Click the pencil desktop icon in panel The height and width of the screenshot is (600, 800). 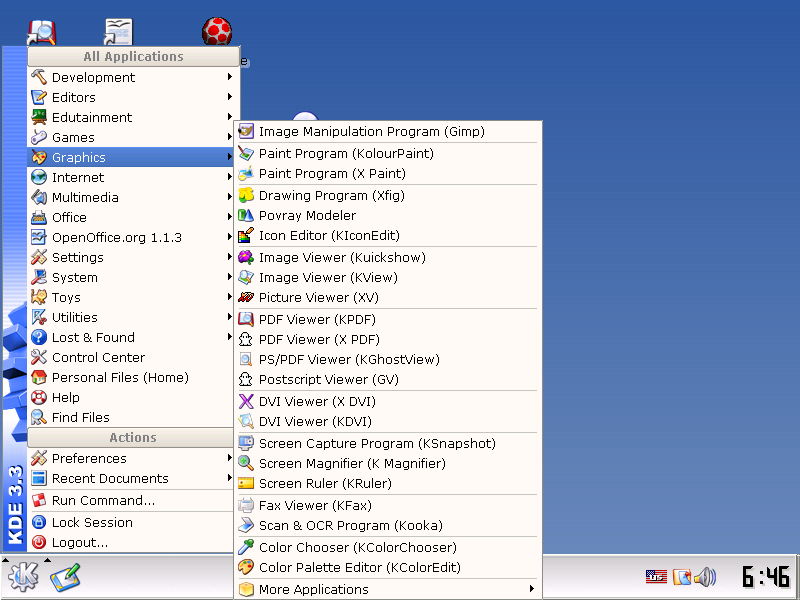pyautogui.click(x=65, y=577)
